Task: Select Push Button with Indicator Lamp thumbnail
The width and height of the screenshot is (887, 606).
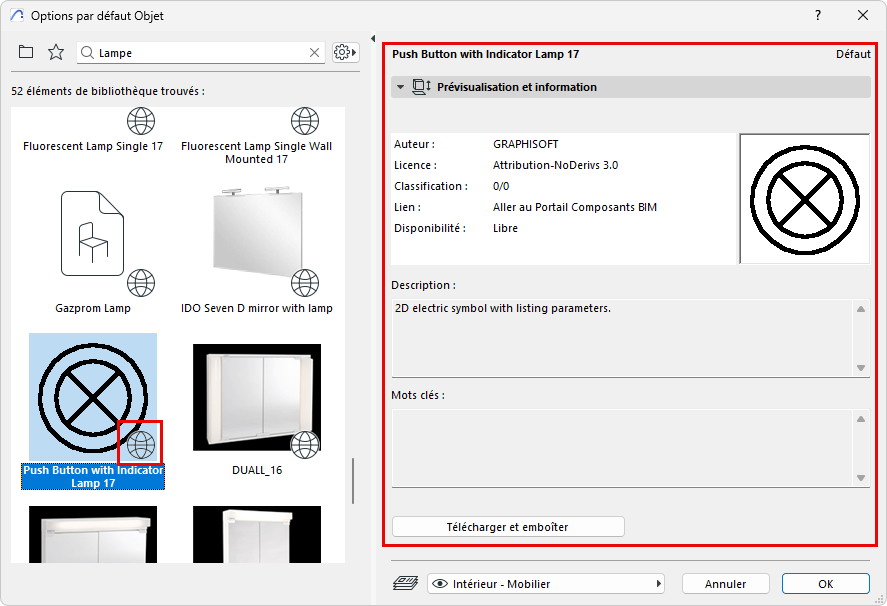Action: 93,397
